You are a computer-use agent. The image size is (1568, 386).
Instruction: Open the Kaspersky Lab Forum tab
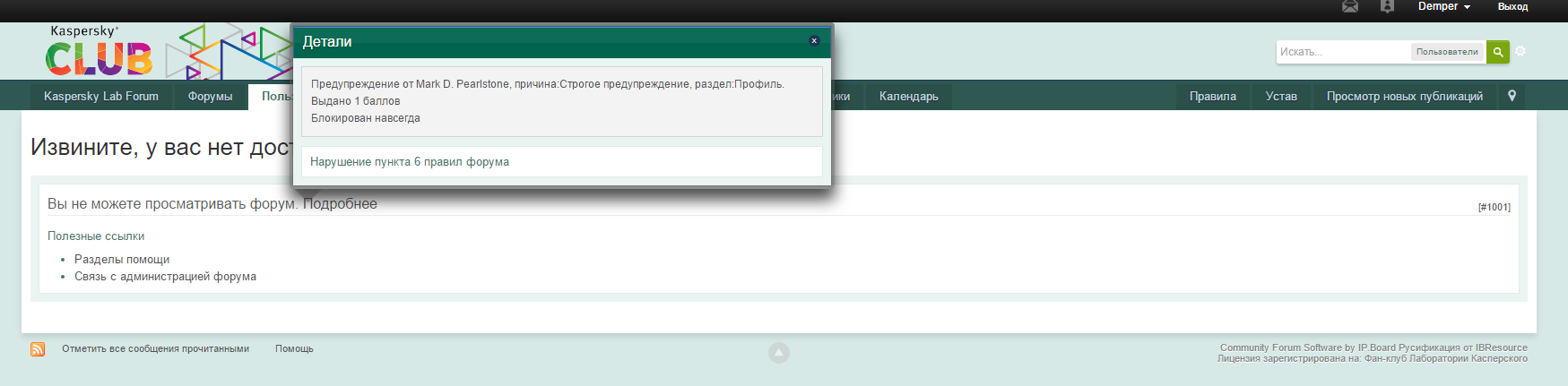point(101,96)
